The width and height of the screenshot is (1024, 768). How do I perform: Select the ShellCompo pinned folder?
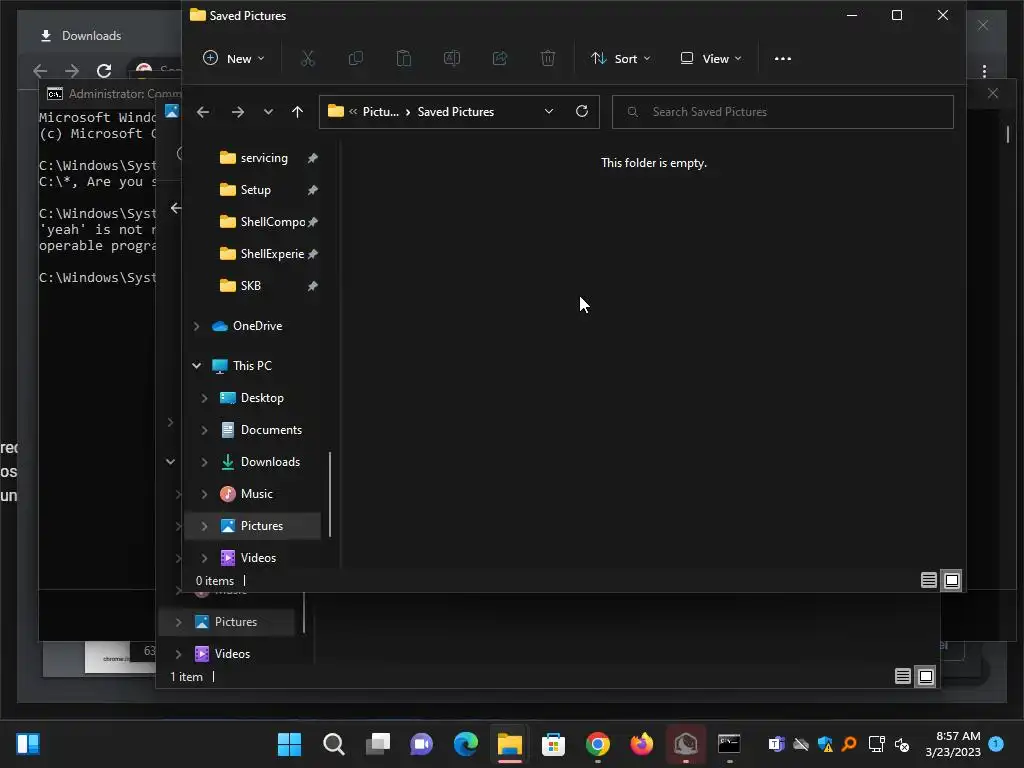pos(272,222)
